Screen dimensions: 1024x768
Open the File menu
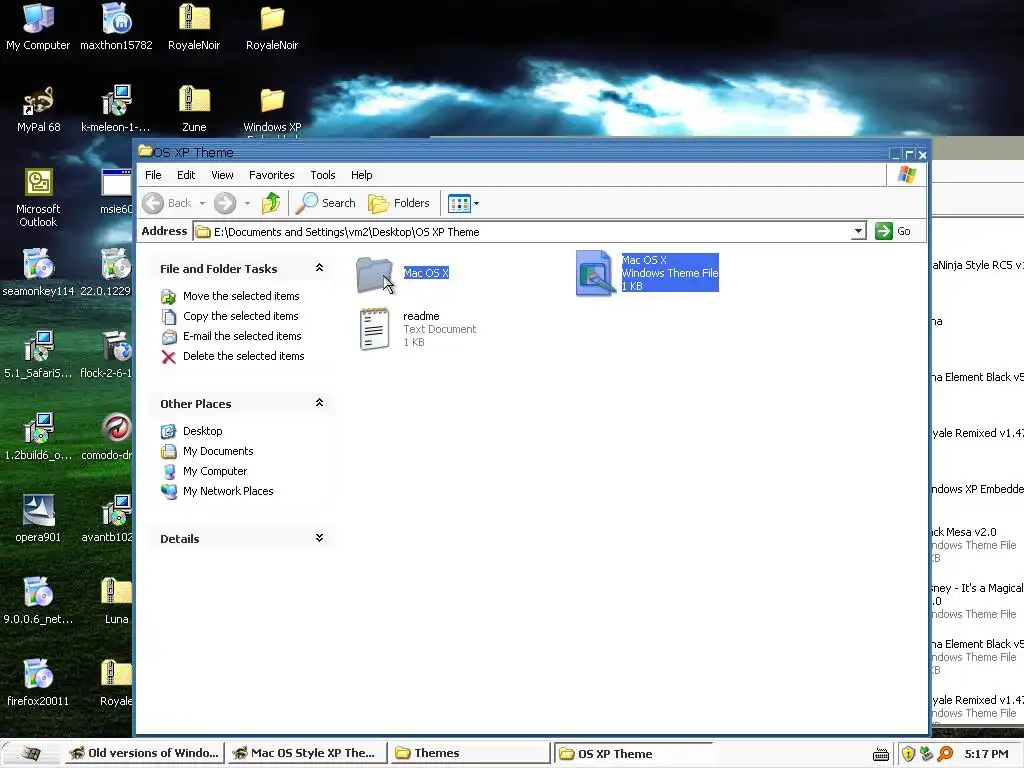pyautogui.click(x=153, y=175)
